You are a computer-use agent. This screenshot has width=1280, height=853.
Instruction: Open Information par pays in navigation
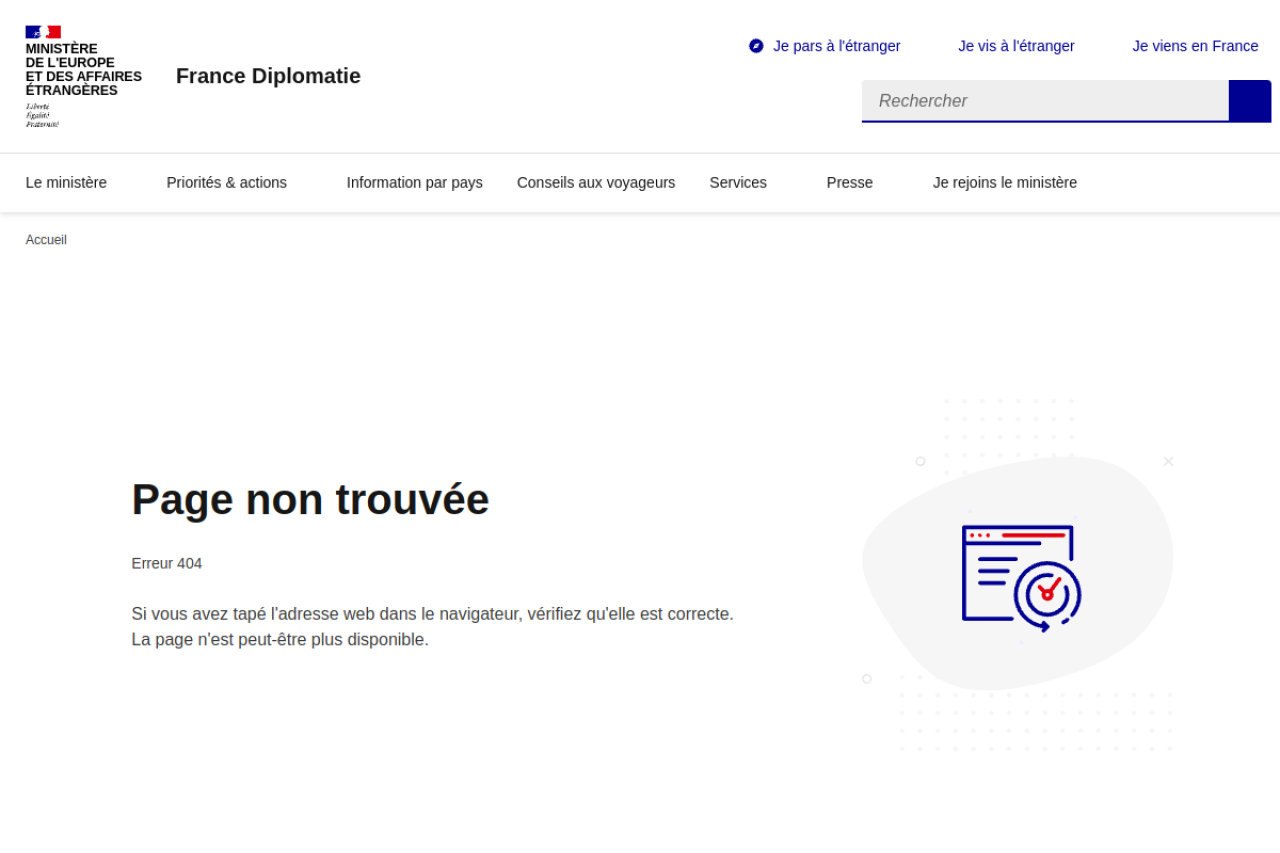click(x=414, y=182)
